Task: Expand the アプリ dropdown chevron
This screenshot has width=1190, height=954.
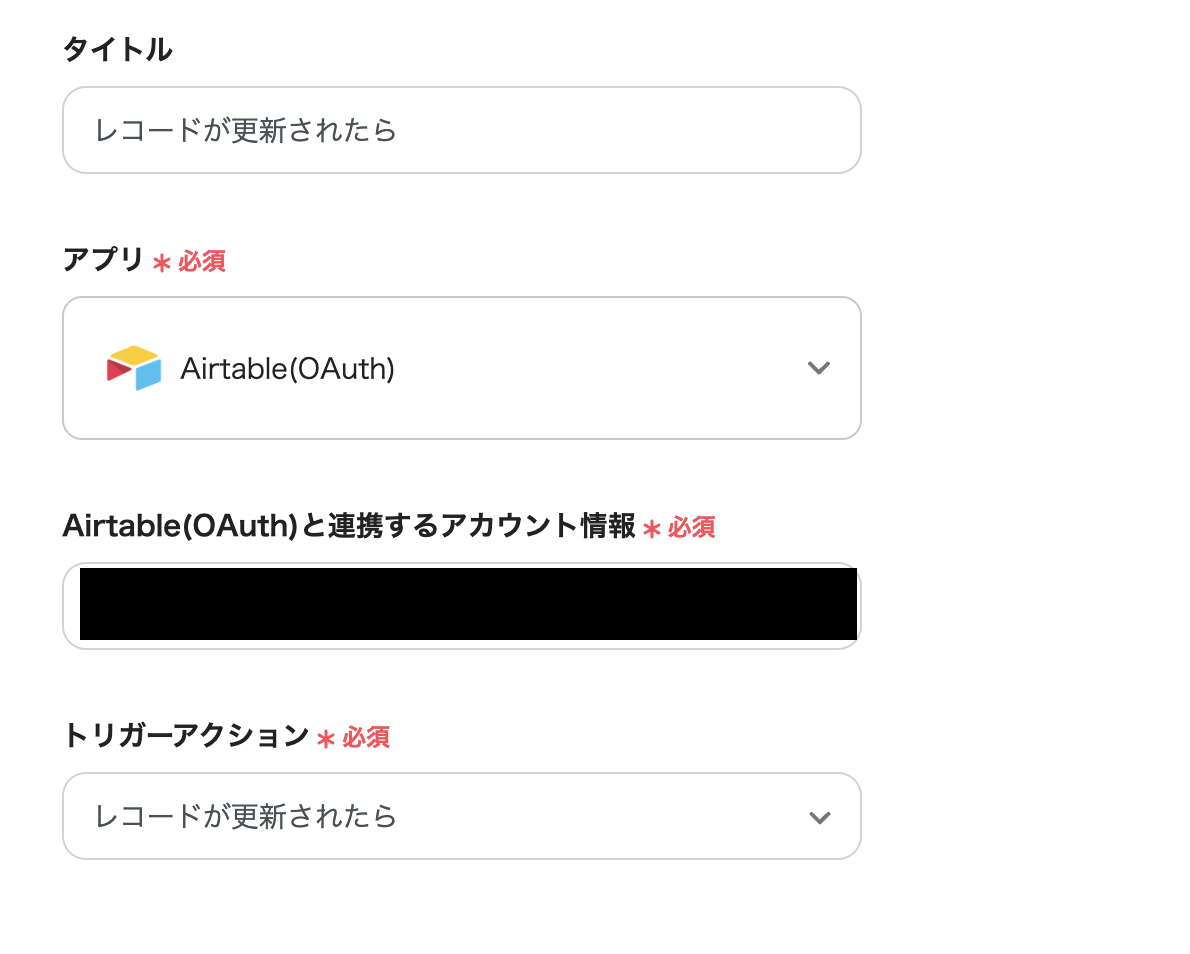Action: pyautogui.click(x=818, y=368)
